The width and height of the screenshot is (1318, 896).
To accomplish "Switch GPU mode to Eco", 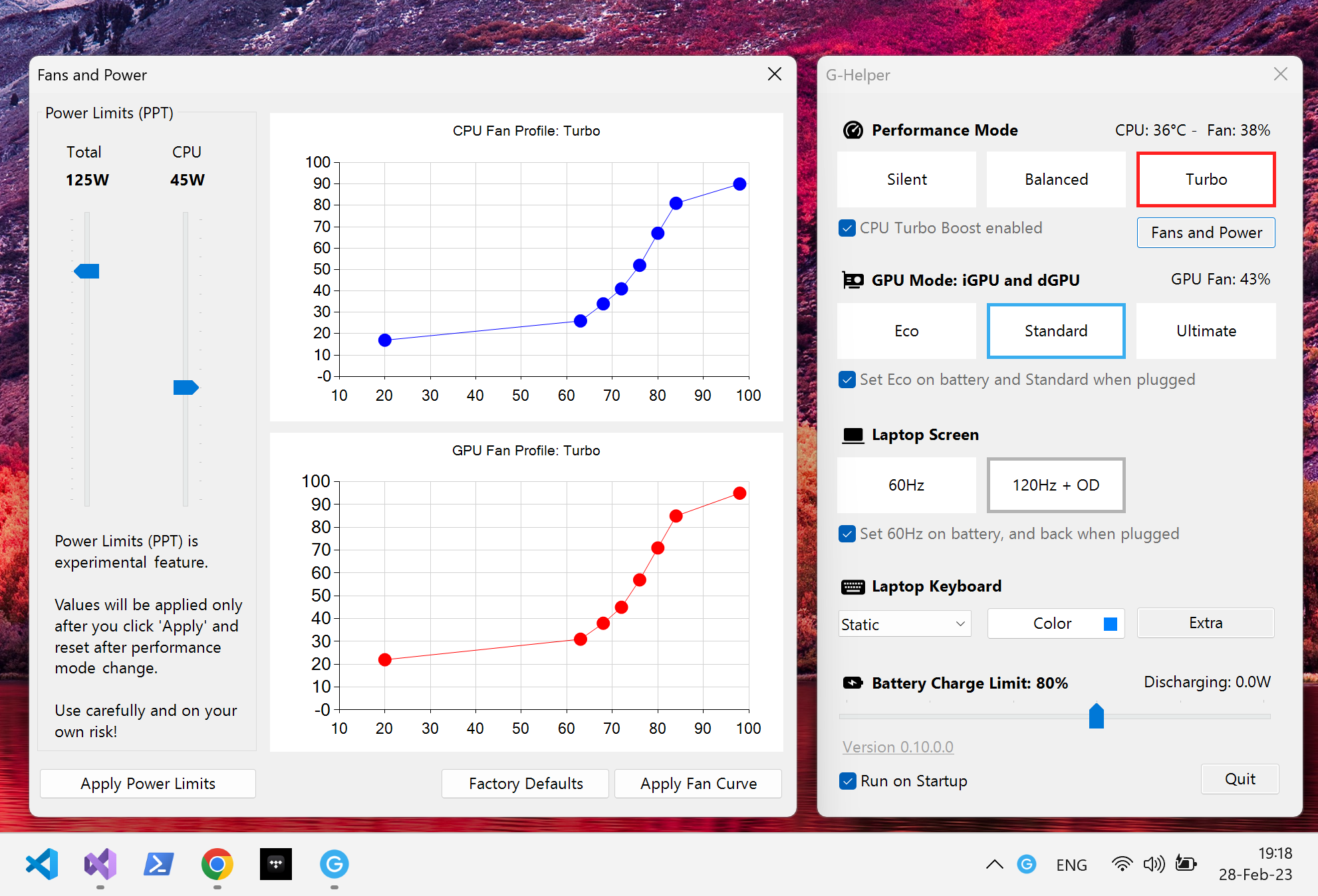I will 906,331.
